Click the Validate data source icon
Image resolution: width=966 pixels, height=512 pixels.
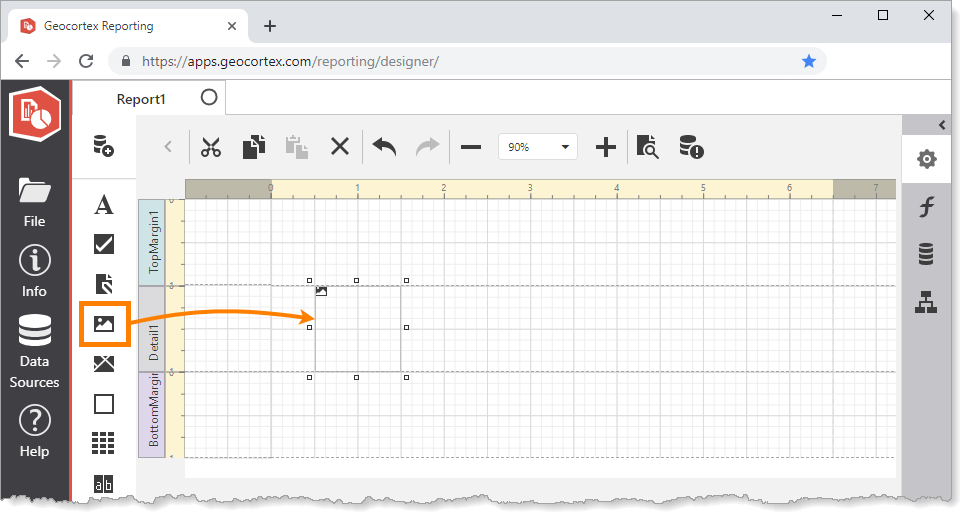point(691,147)
